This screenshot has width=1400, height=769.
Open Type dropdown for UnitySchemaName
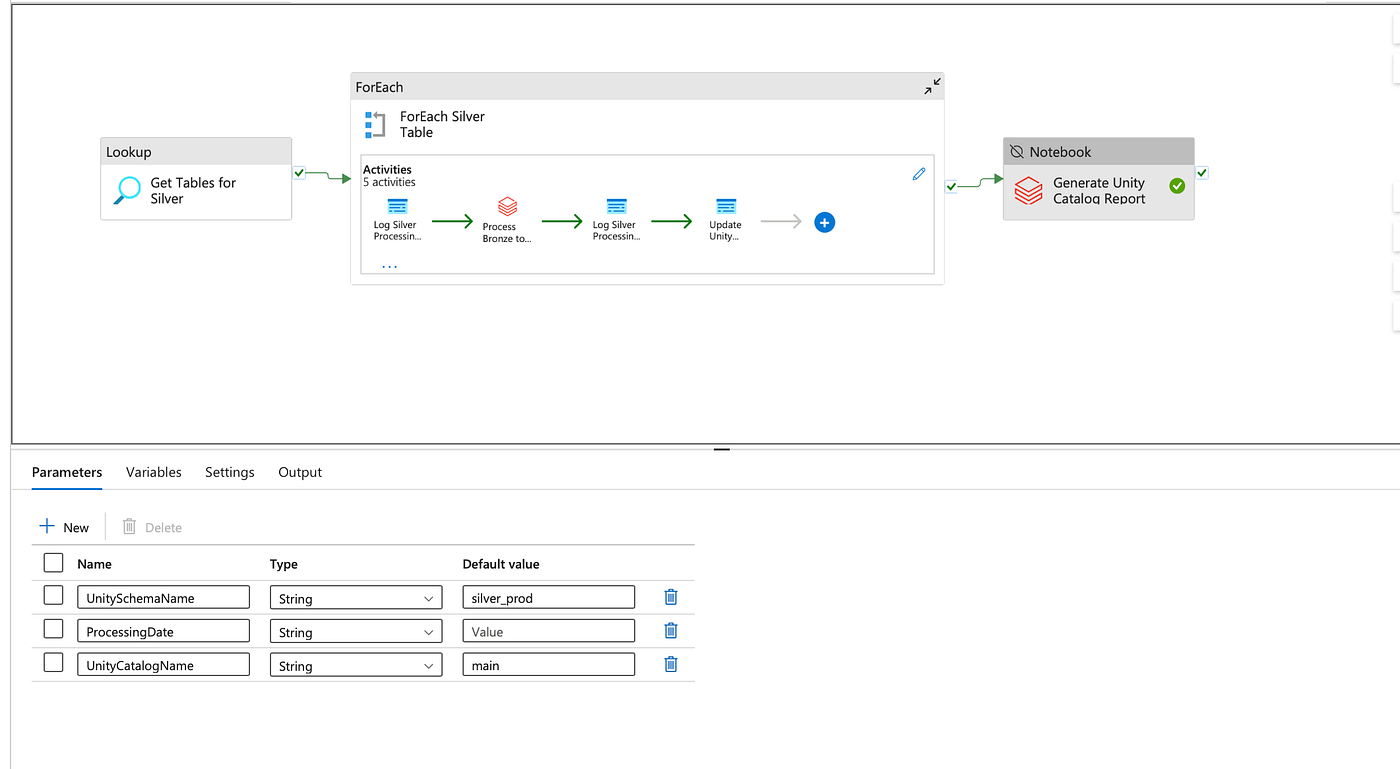pos(356,598)
